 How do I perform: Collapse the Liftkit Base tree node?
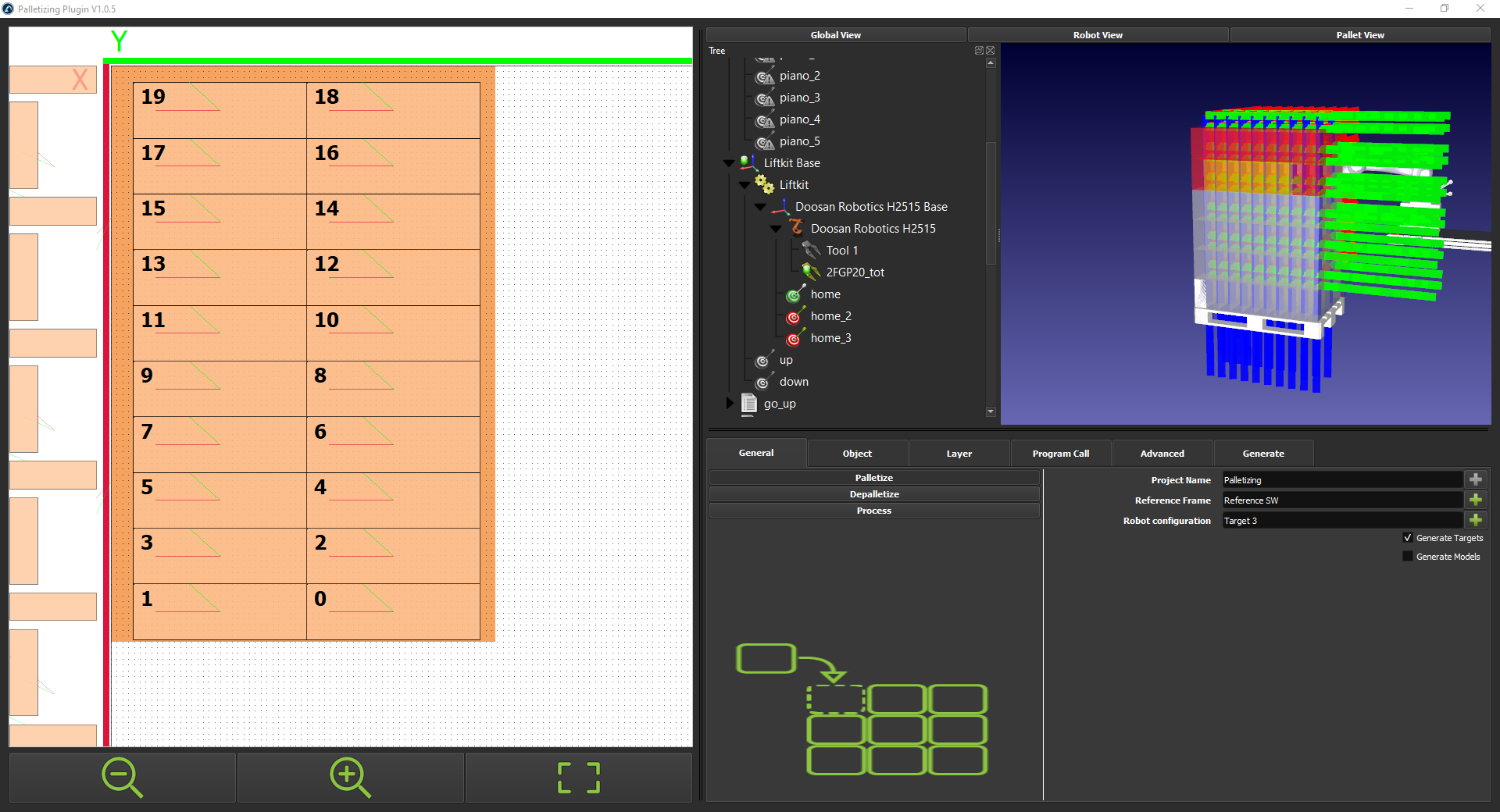(729, 163)
